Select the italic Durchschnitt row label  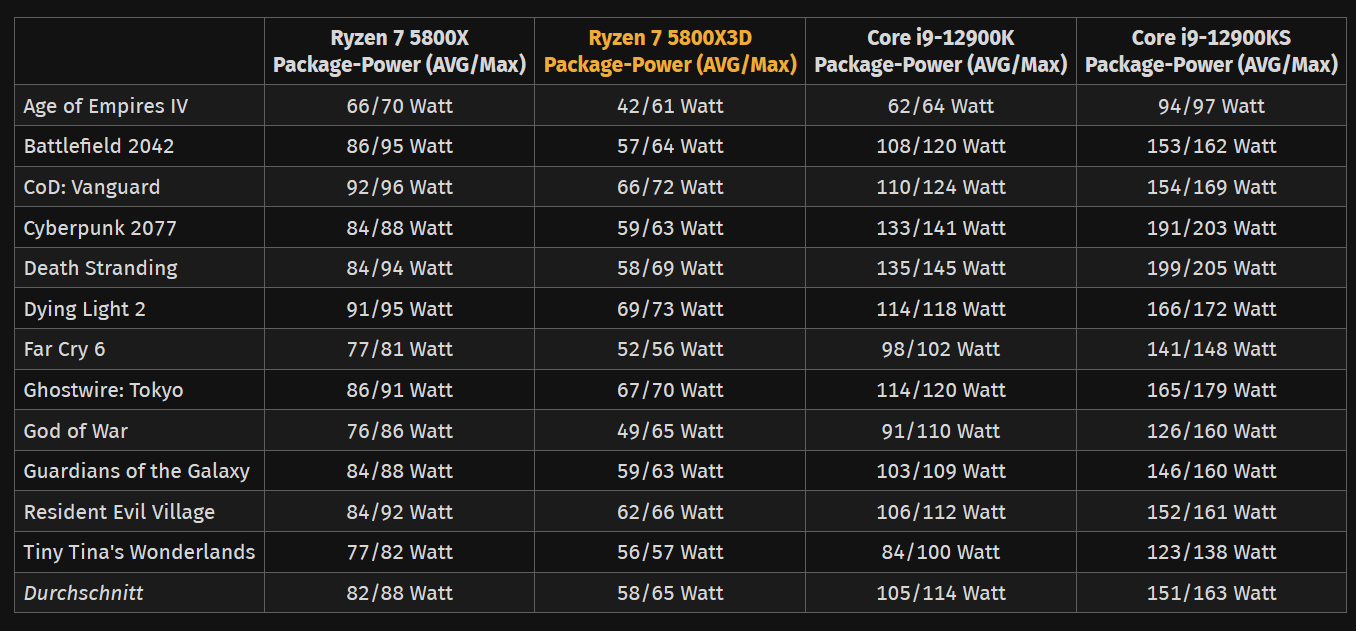84,593
